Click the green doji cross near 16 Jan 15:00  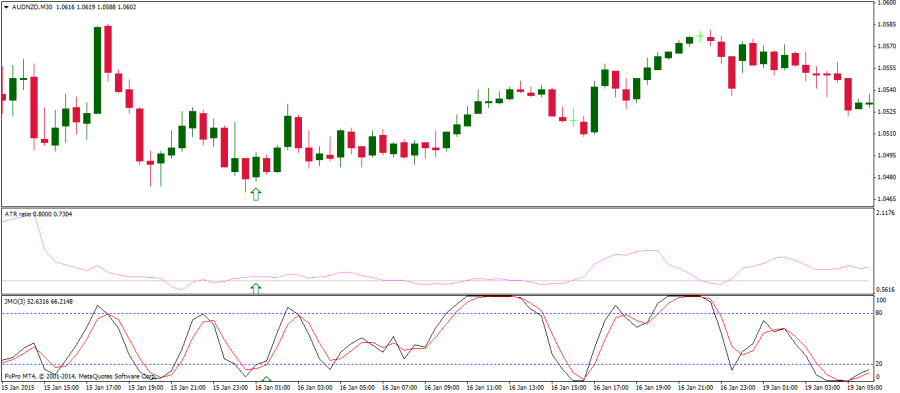pos(573,119)
